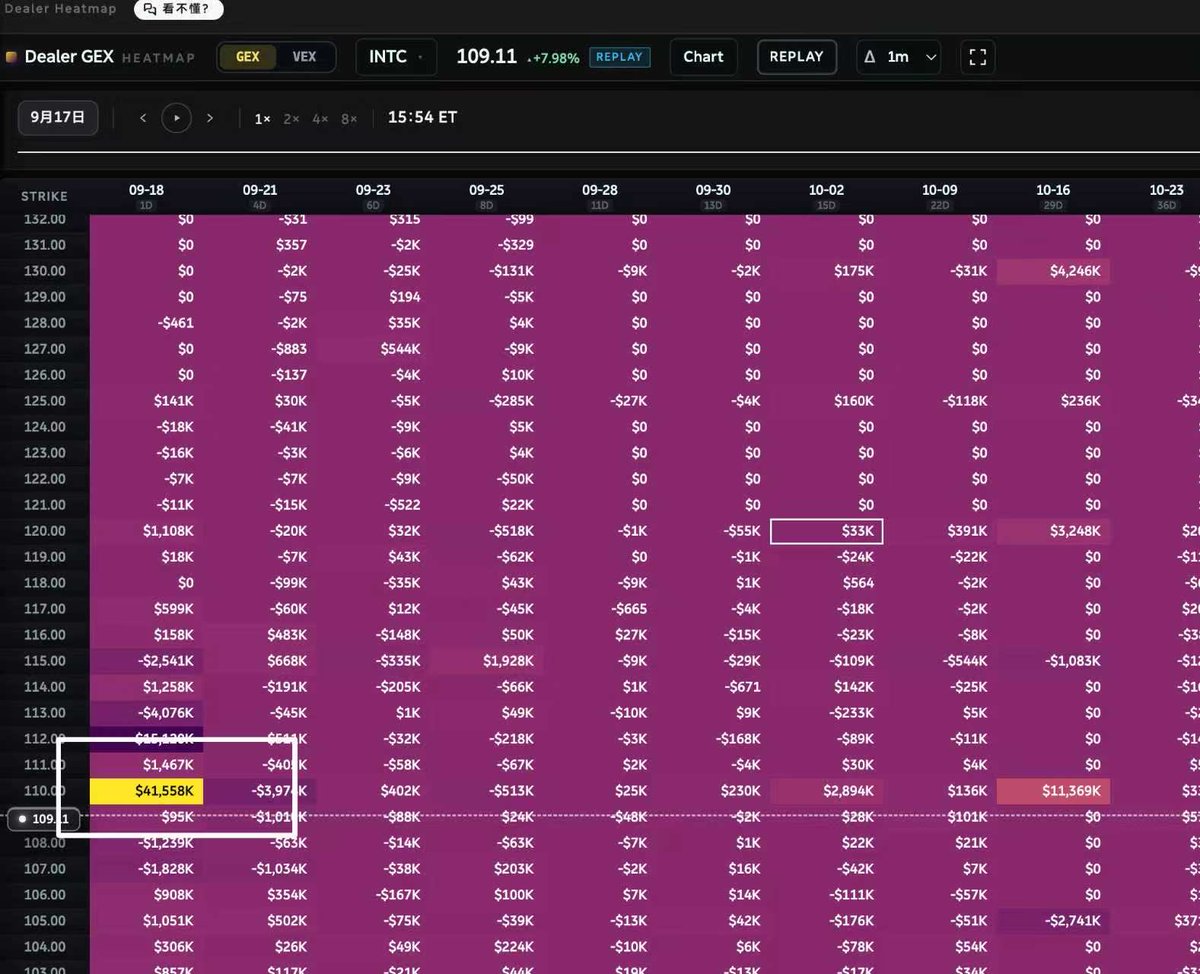
Task: Click the 125.00 strike row label
Action: (x=44, y=401)
